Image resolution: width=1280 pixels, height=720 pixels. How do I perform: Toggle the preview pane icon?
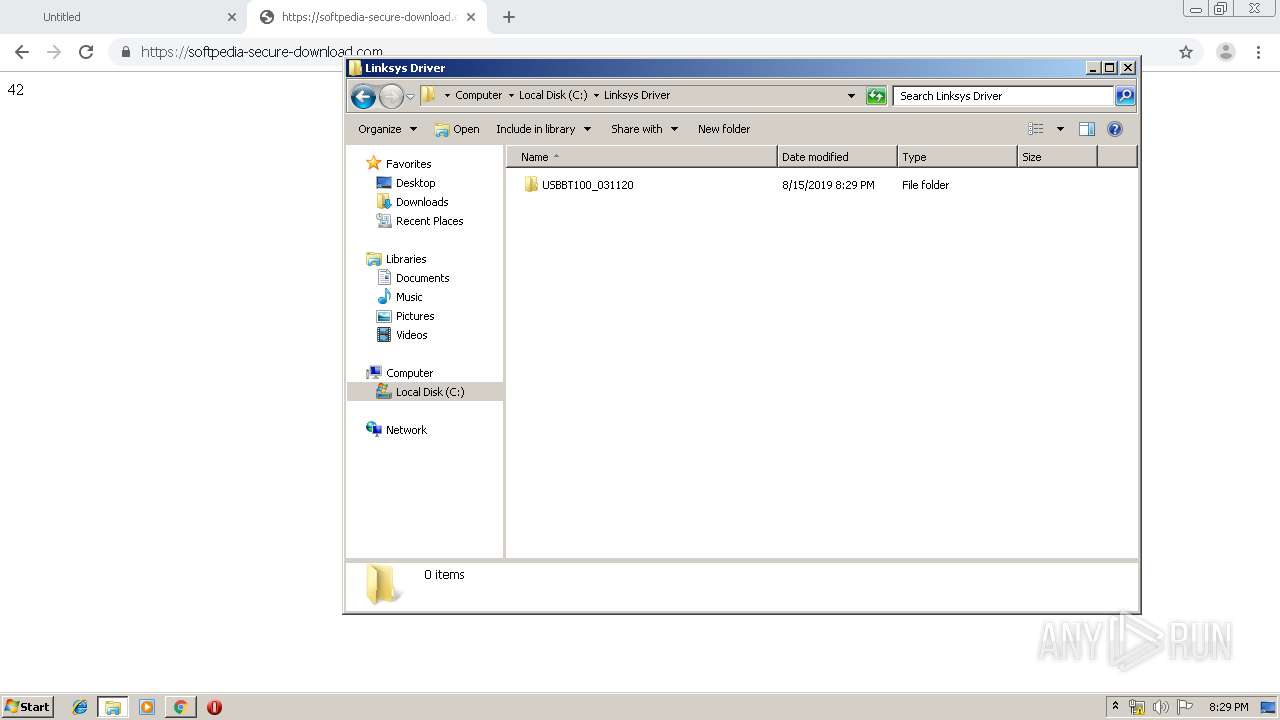1087,129
